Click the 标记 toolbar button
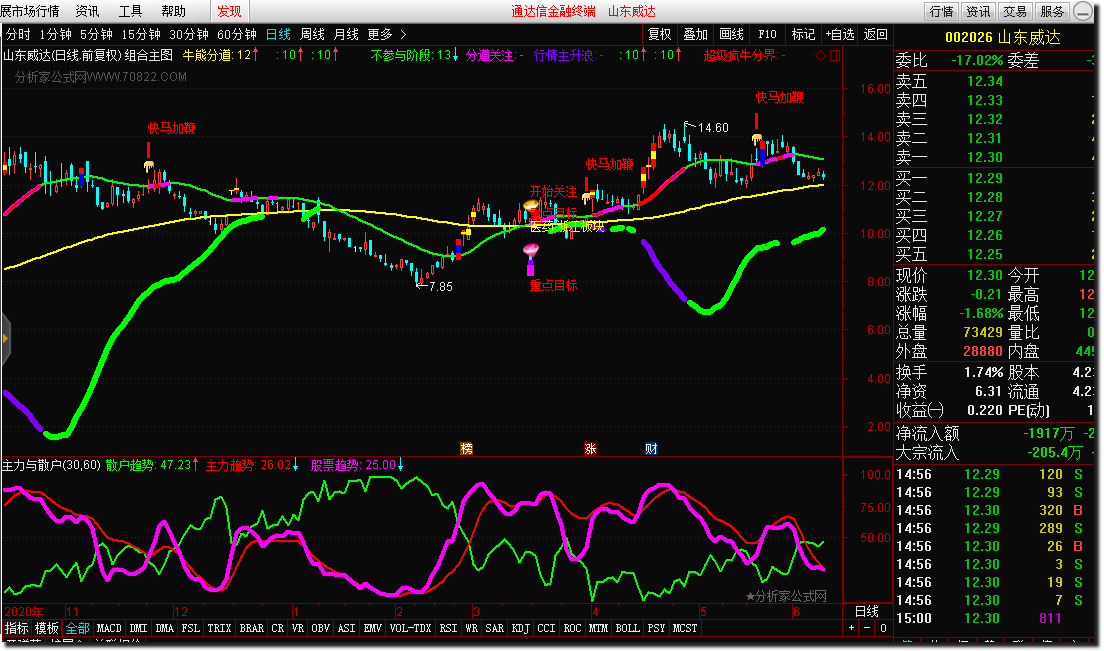 coord(803,34)
